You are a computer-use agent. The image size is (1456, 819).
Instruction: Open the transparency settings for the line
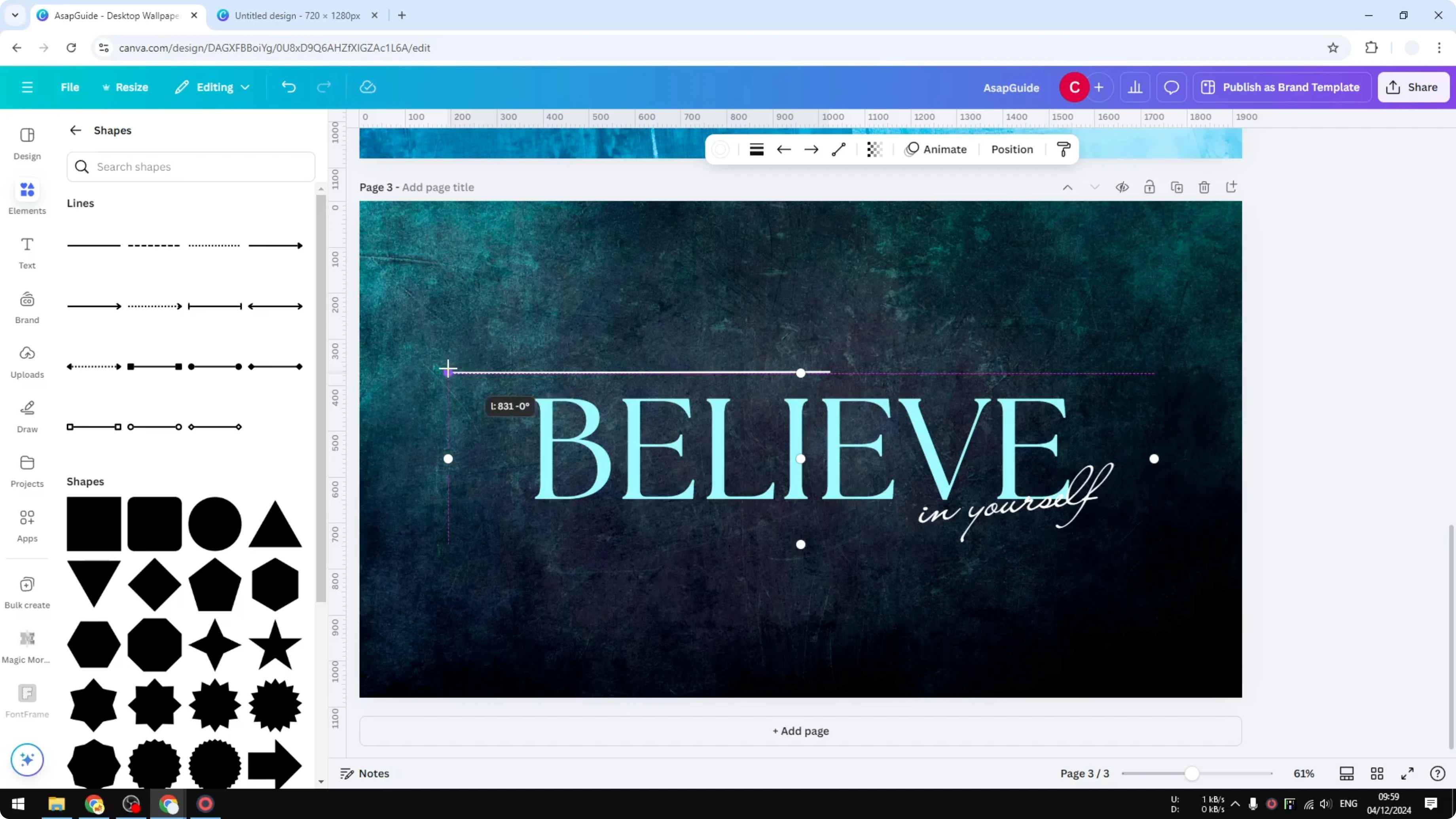click(x=874, y=149)
